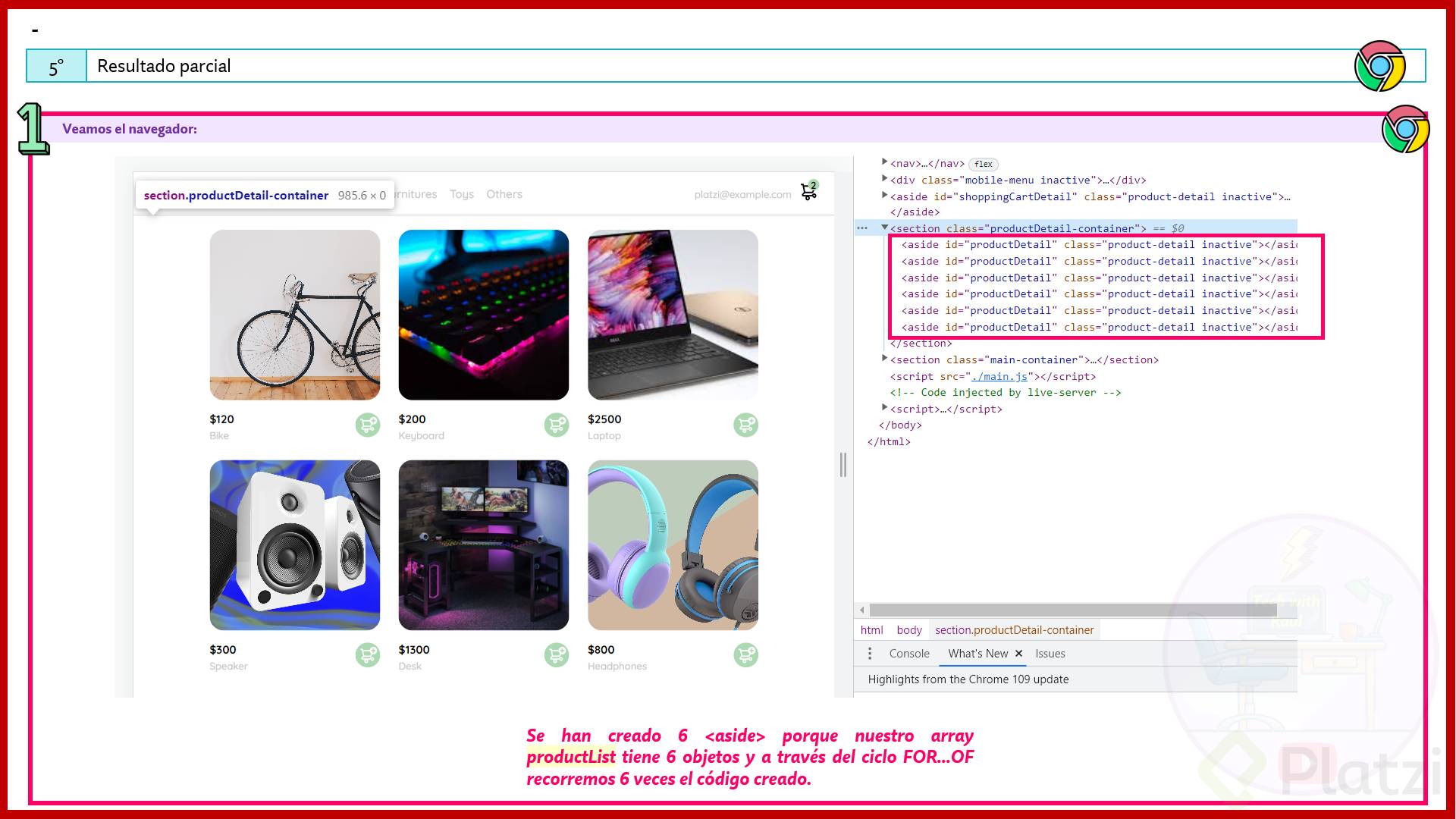This screenshot has width=1456, height=819.
Task: Click the Headphones product name
Action: [617, 667]
